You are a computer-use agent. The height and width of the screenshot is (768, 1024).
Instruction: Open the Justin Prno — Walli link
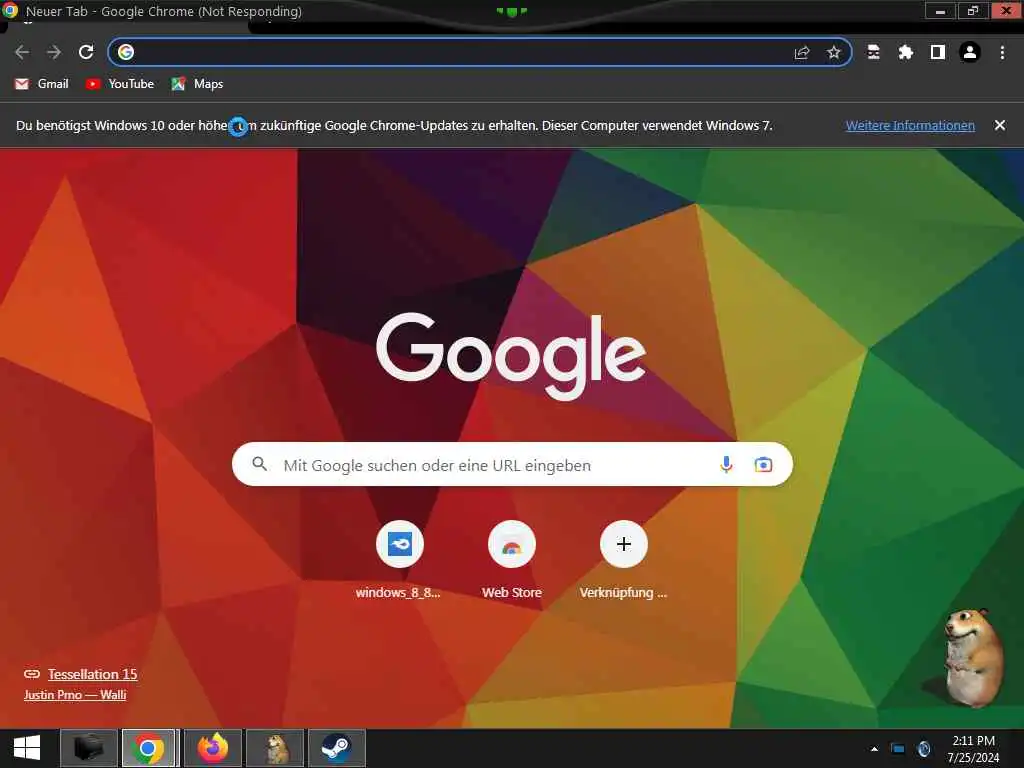point(75,695)
